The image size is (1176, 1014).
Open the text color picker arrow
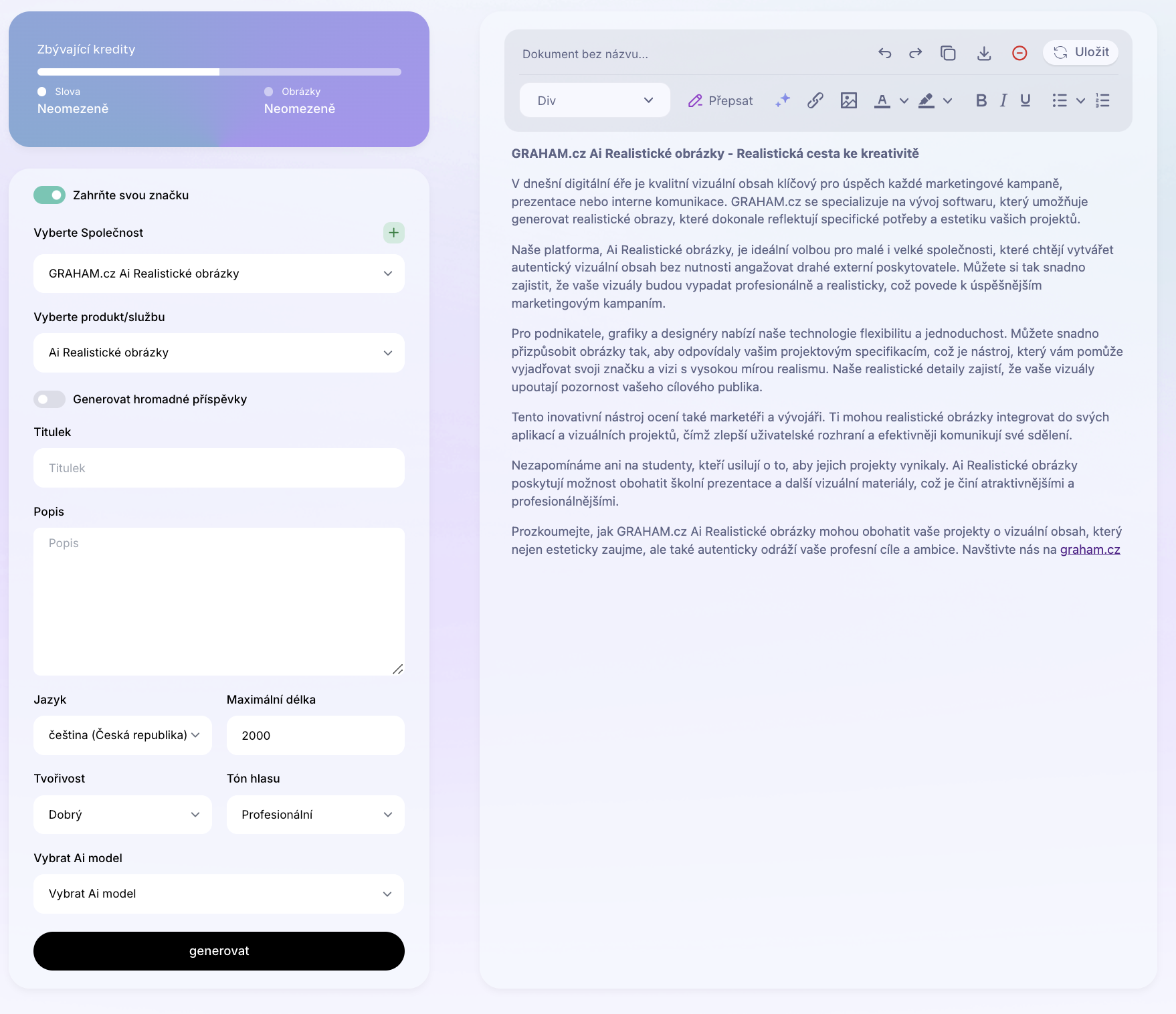click(904, 101)
